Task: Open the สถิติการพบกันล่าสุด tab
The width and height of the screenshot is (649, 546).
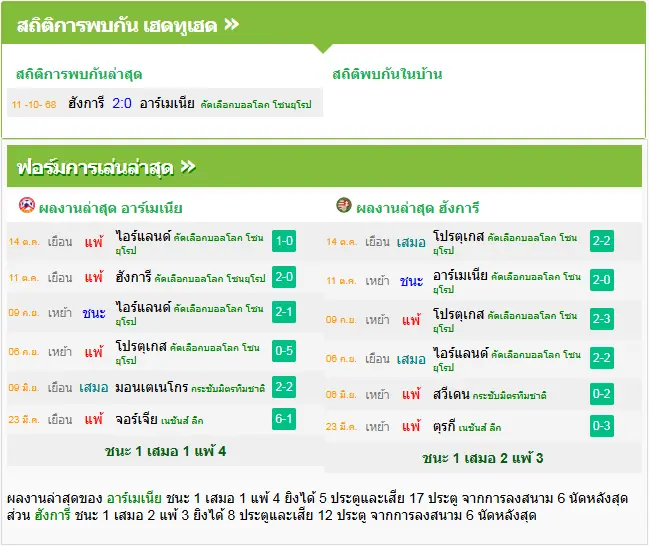Action: [79, 75]
